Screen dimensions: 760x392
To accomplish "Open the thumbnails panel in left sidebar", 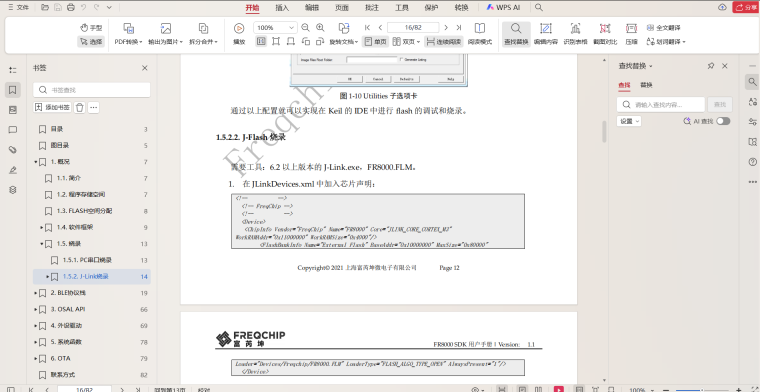I will coord(13,110).
